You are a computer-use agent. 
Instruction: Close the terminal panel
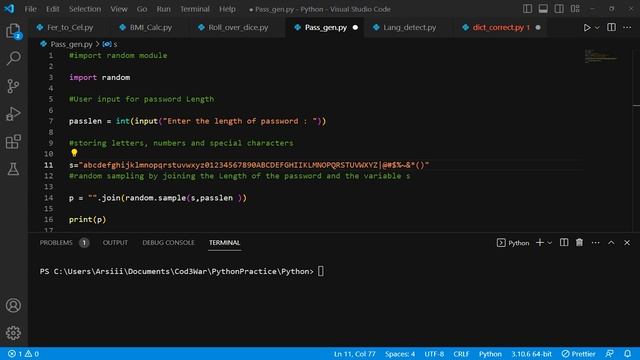point(627,242)
